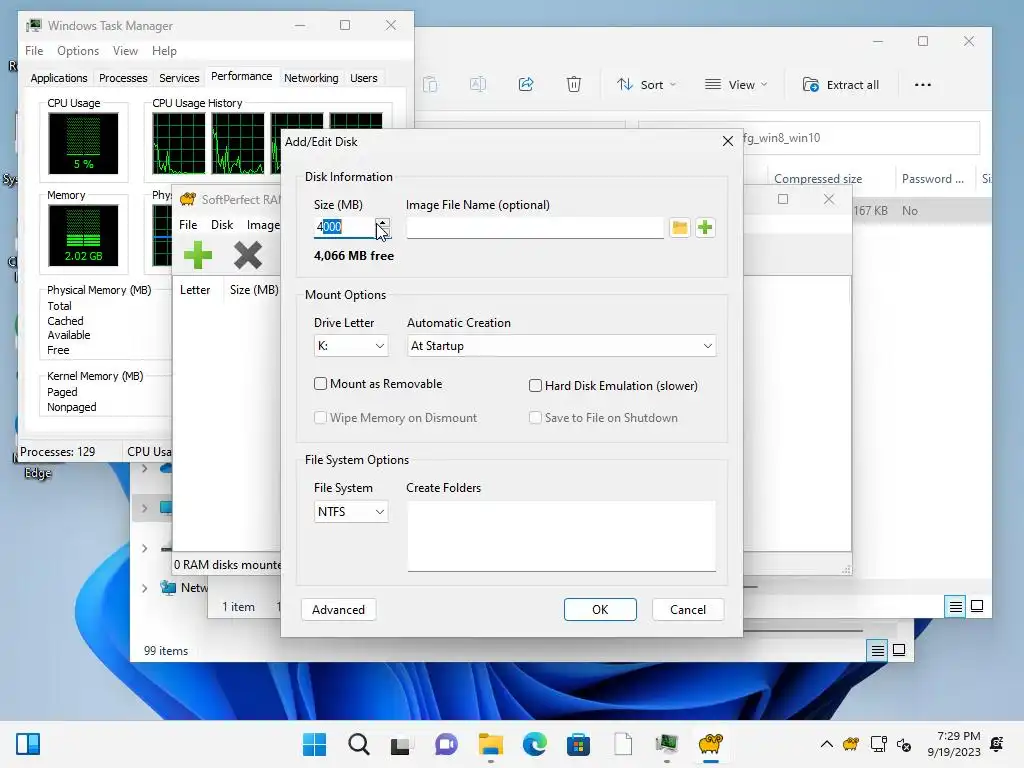The width and height of the screenshot is (1024, 768).
Task: Remove RAM disk with gray X icon
Action: tap(248, 255)
